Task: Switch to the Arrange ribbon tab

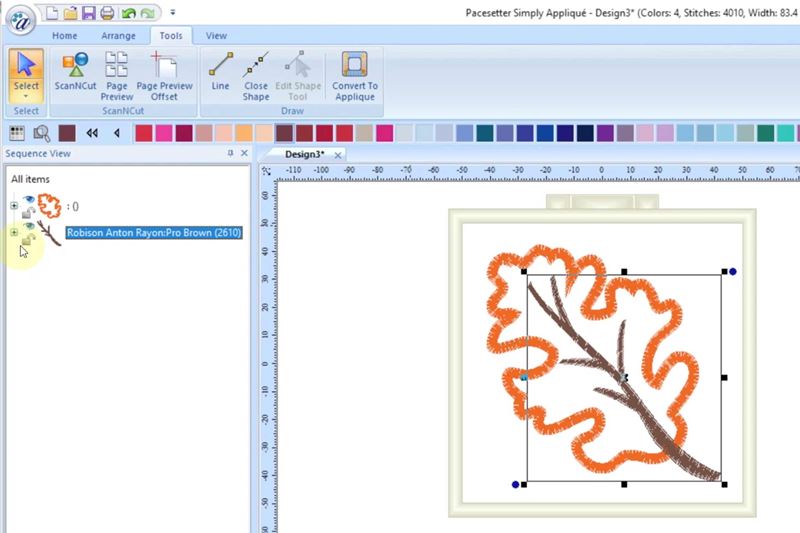Action: 118,36
